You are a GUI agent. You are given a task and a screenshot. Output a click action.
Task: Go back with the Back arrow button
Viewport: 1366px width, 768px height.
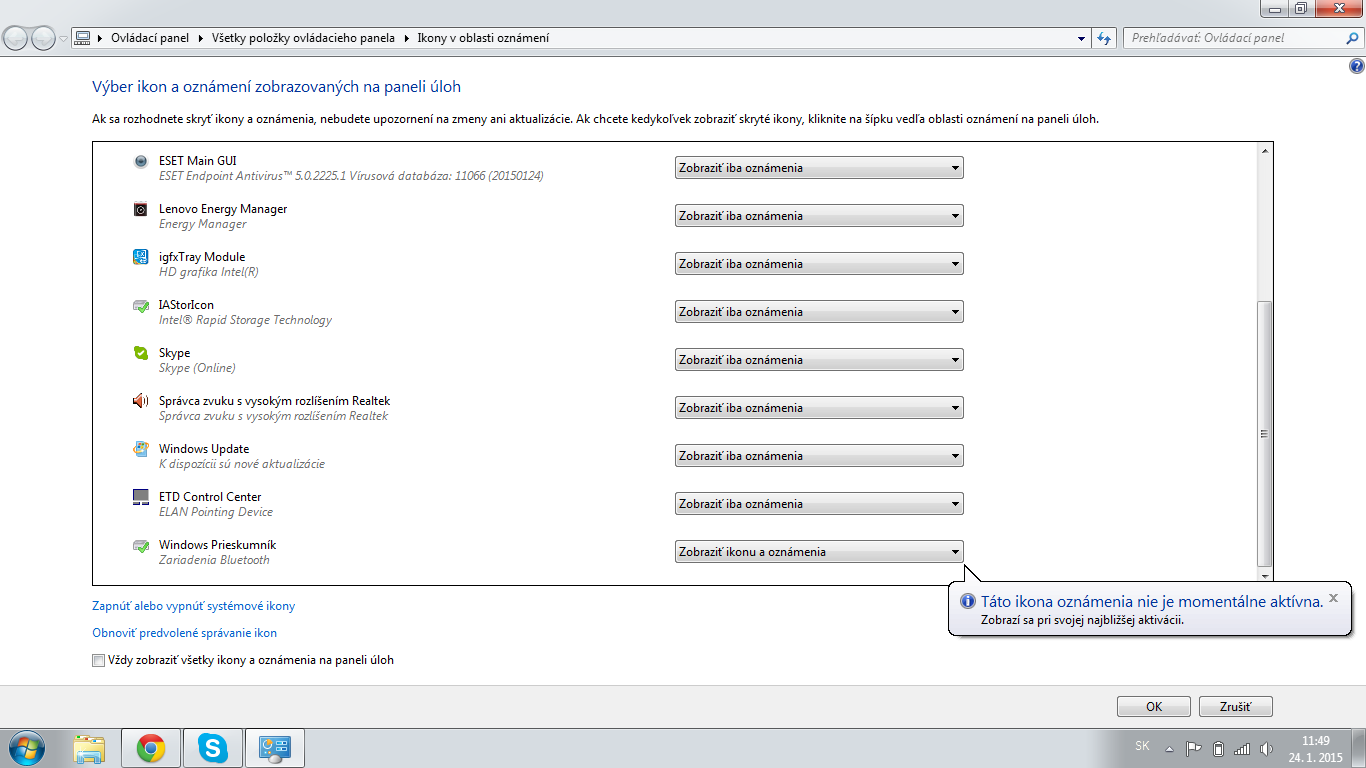tap(17, 38)
